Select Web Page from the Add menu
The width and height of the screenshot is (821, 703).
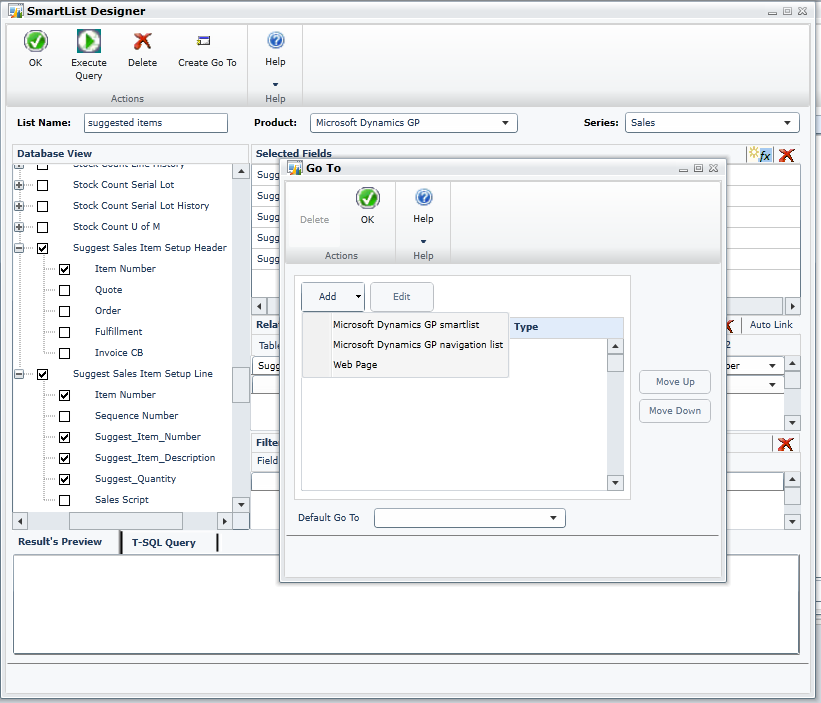(x=355, y=365)
